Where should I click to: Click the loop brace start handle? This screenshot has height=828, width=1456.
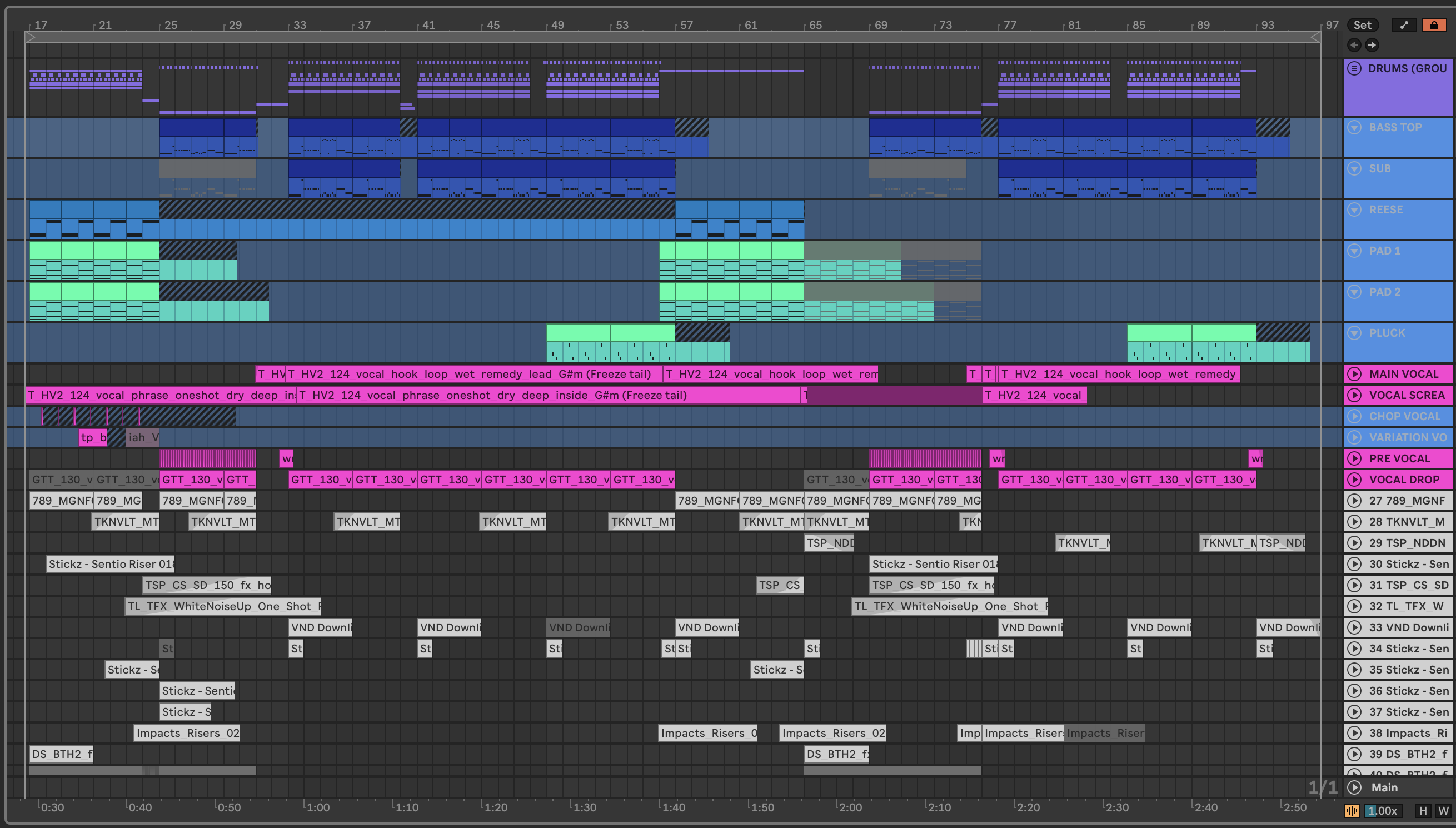pos(30,37)
